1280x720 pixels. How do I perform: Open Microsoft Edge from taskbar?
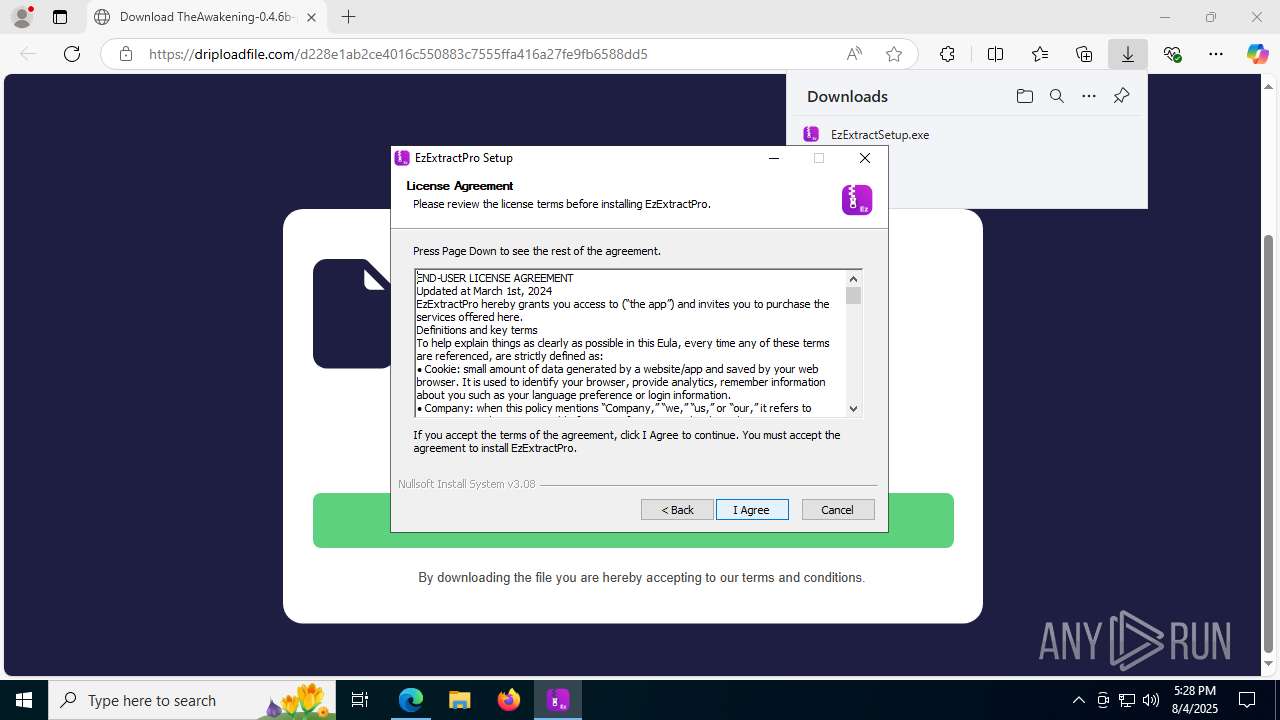pyautogui.click(x=411, y=700)
